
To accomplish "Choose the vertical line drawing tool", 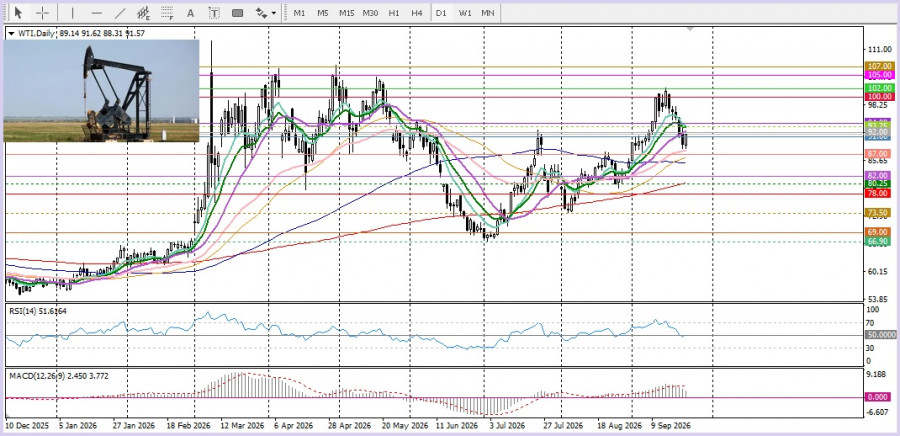I will coord(72,13).
